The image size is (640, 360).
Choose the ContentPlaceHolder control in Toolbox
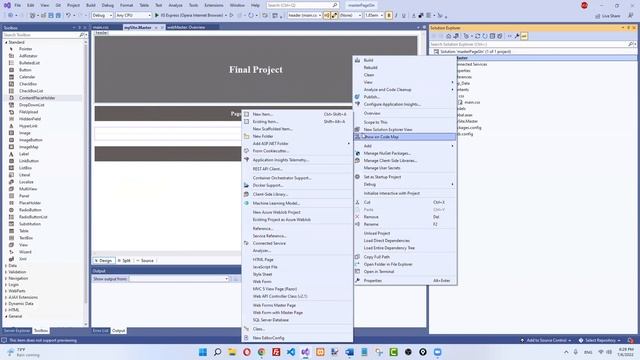click(37, 98)
